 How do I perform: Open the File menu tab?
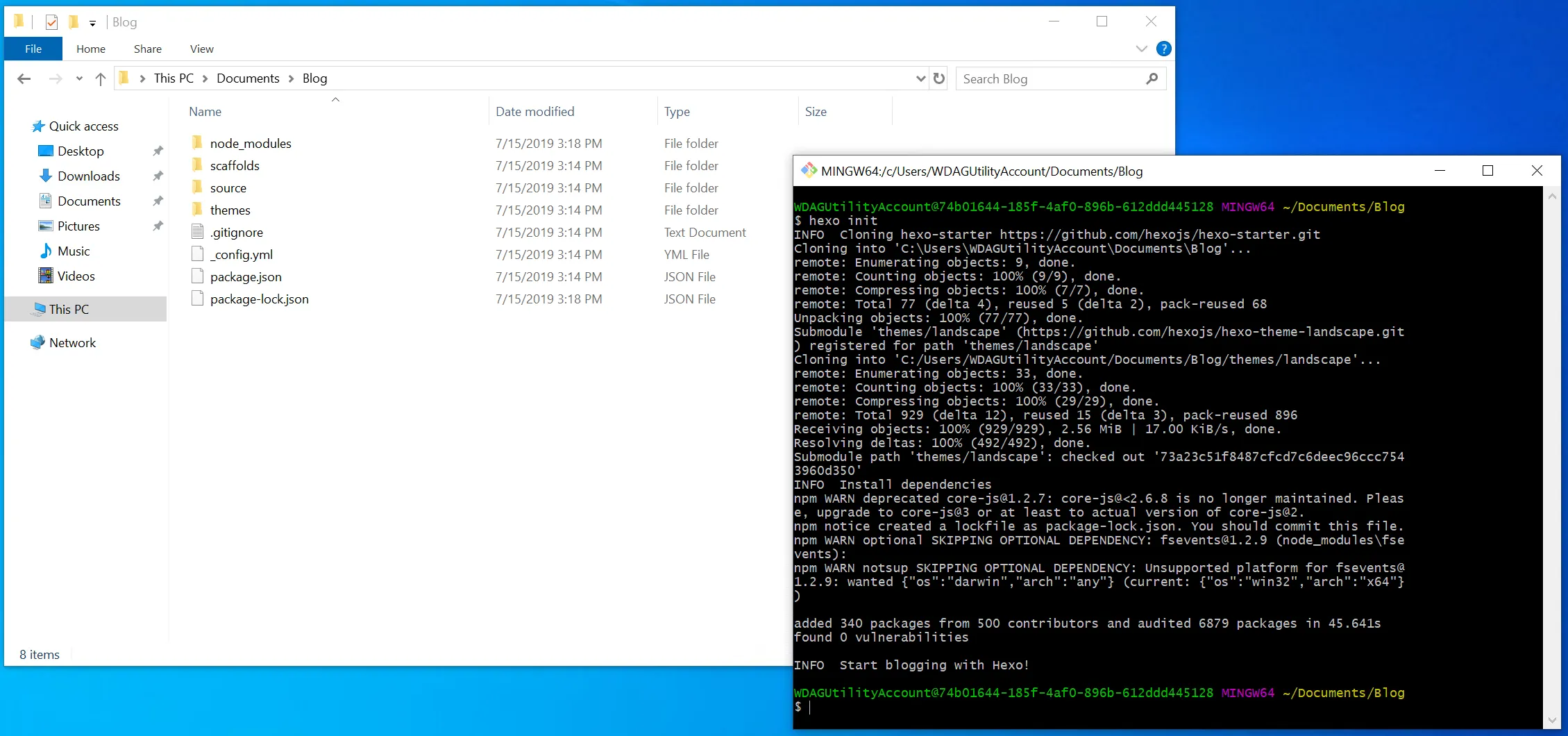click(x=33, y=49)
